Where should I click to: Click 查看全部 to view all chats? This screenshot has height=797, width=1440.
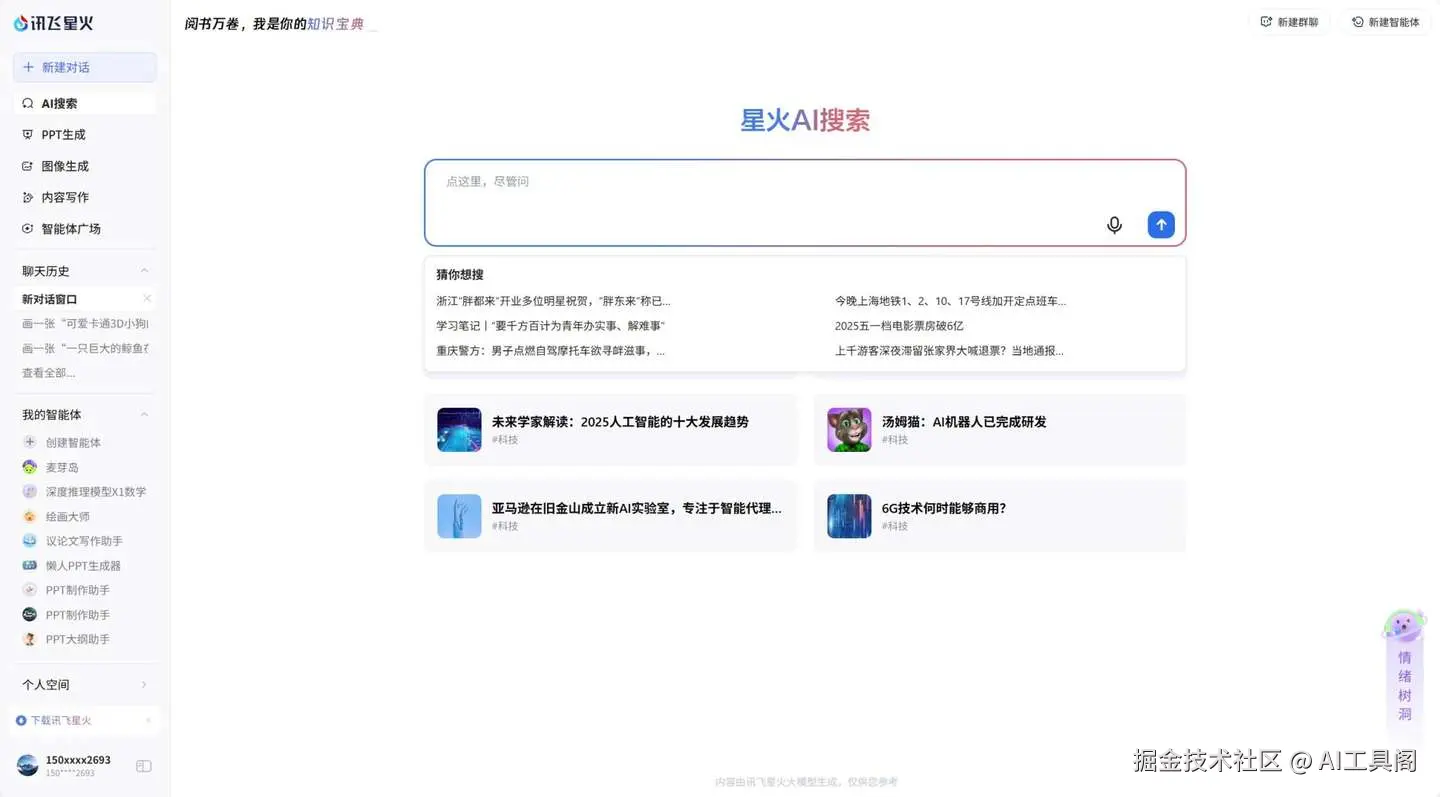coord(48,373)
